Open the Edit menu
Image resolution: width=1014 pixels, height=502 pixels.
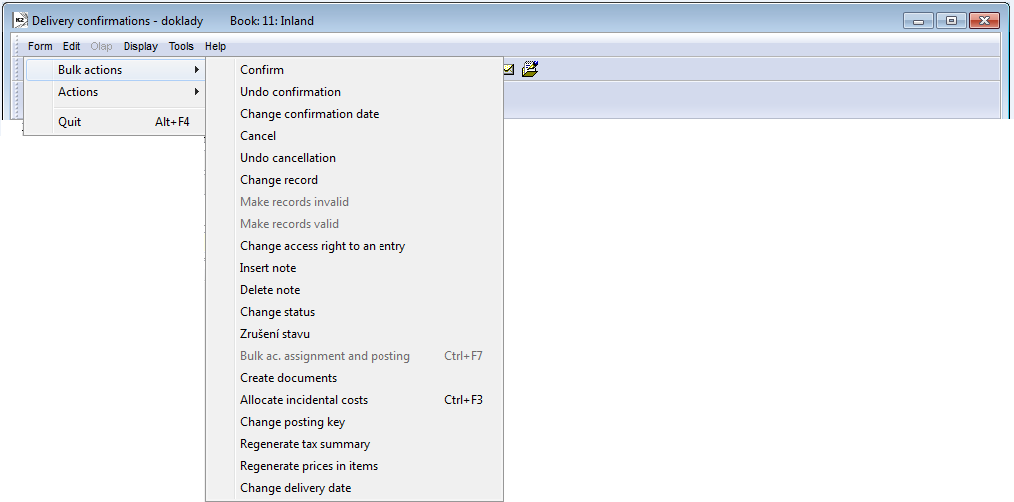coord(71,46)
